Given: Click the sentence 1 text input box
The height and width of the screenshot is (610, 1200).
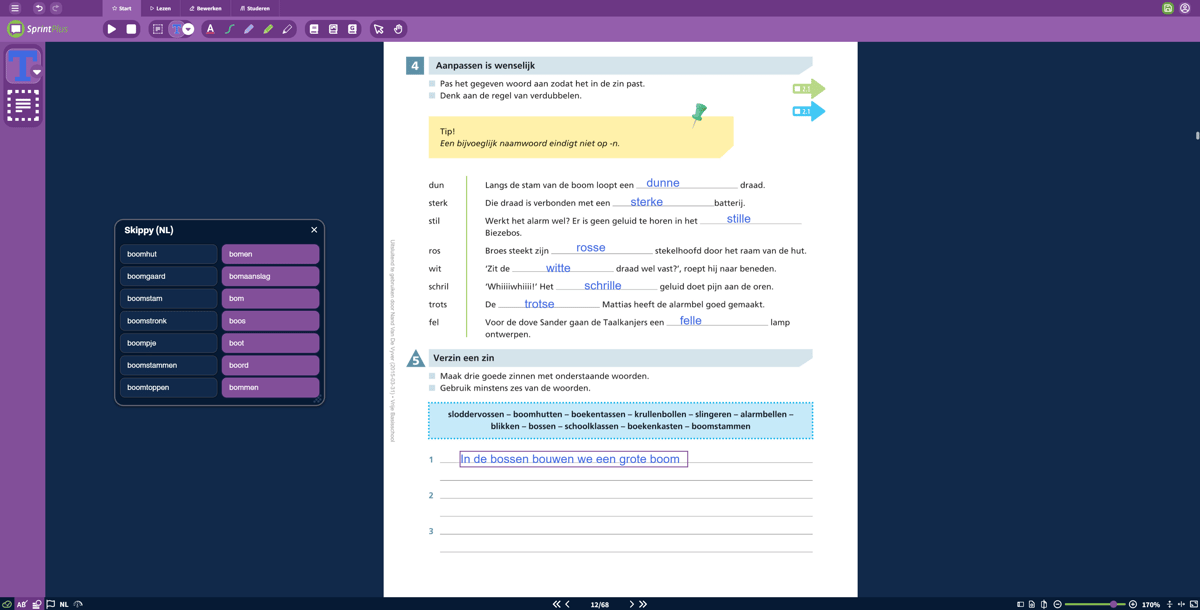Looking at the screenshot, I should pos(573,459).
